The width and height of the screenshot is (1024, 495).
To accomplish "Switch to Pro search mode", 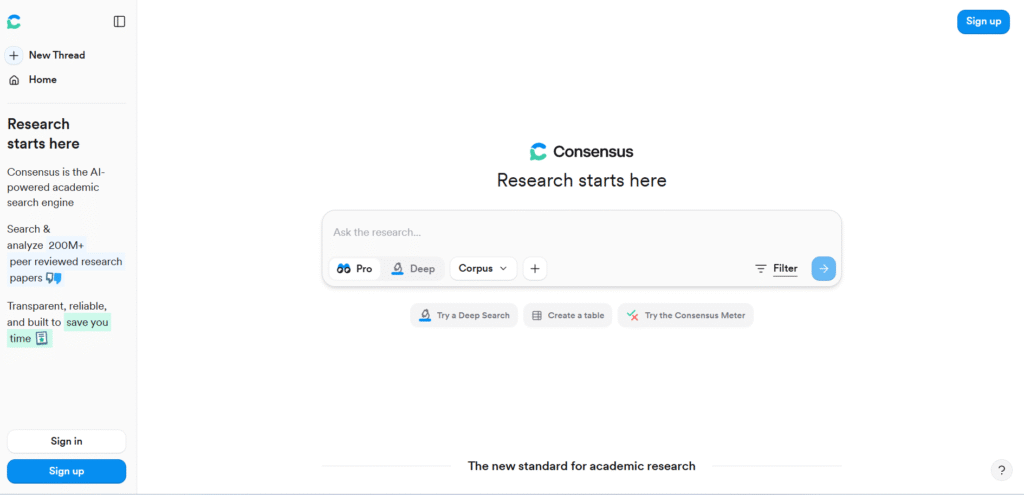I will (x=355, y=269).
